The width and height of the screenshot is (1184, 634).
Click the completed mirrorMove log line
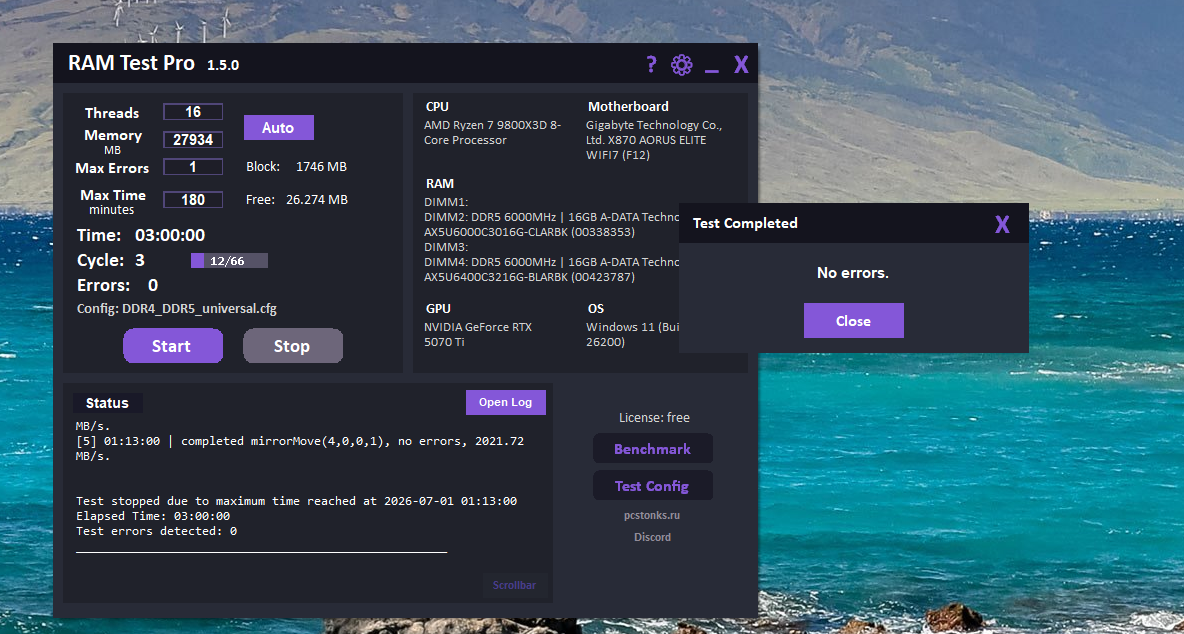301,448
